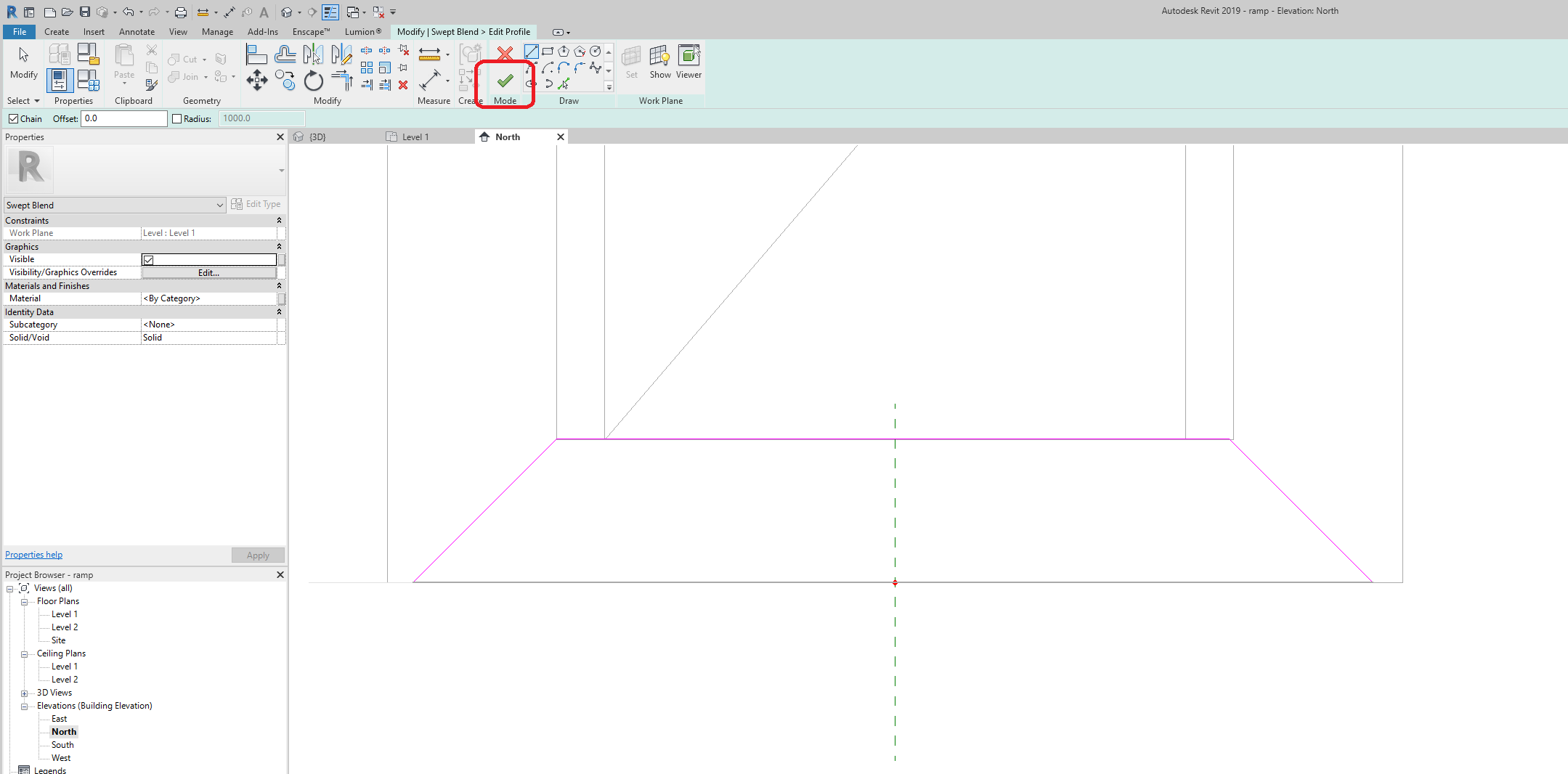1568x774 pixels.
Task: Click the red Cancel Edit Mode cross
Action: 505,52
